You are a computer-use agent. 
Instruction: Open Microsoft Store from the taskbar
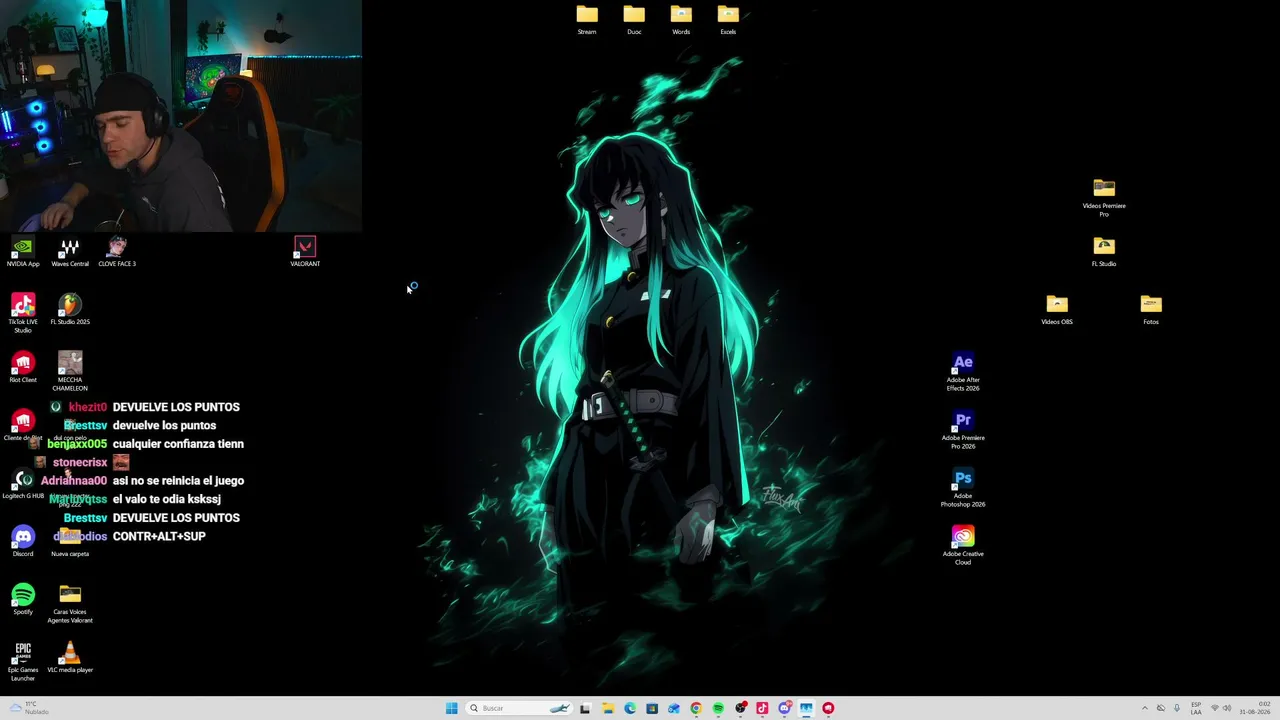click(652, 708)
